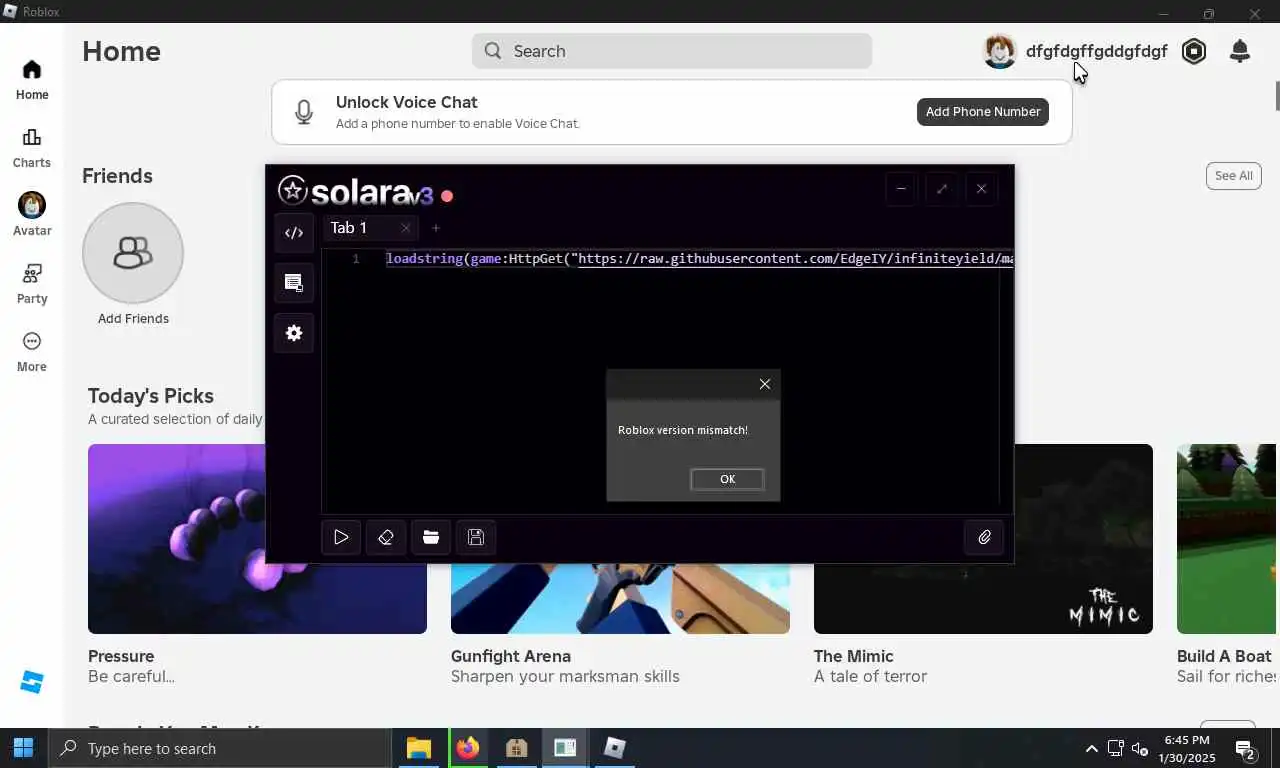Click Today's Picks heading
The width and height of the screenshot is (1280, 768).
(151, 396)
